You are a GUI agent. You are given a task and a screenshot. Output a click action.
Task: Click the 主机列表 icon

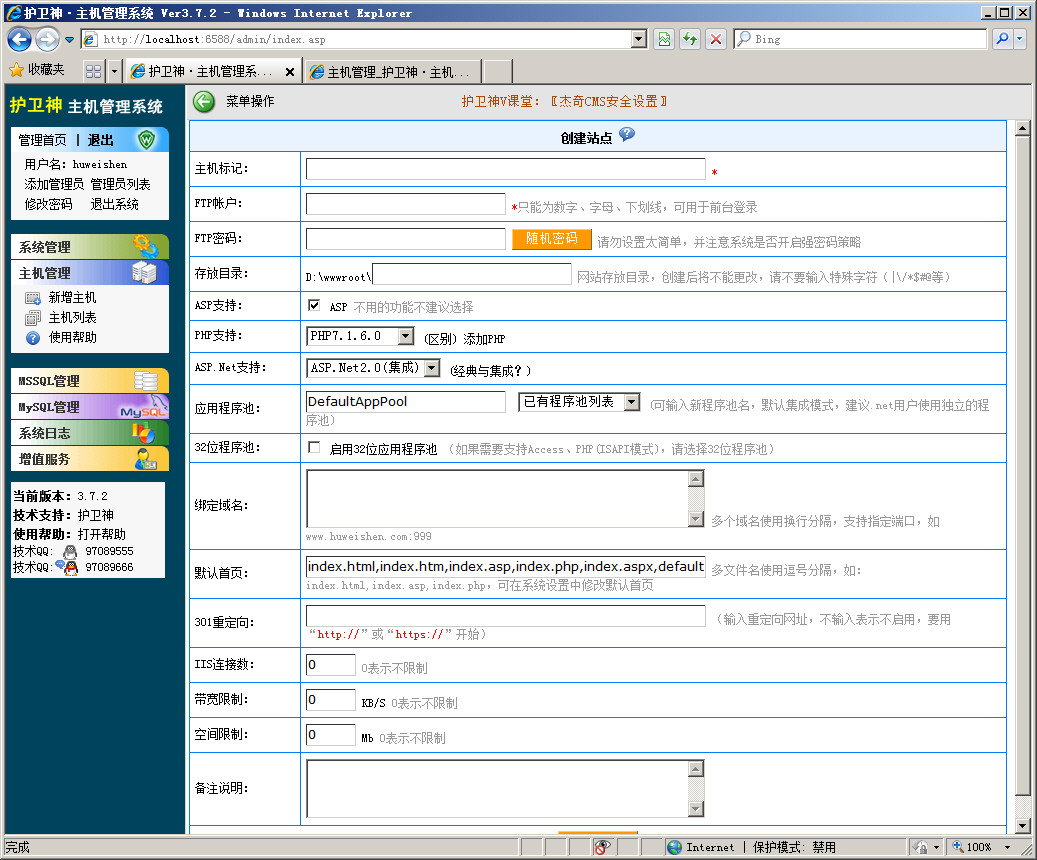tap(33, 318)
